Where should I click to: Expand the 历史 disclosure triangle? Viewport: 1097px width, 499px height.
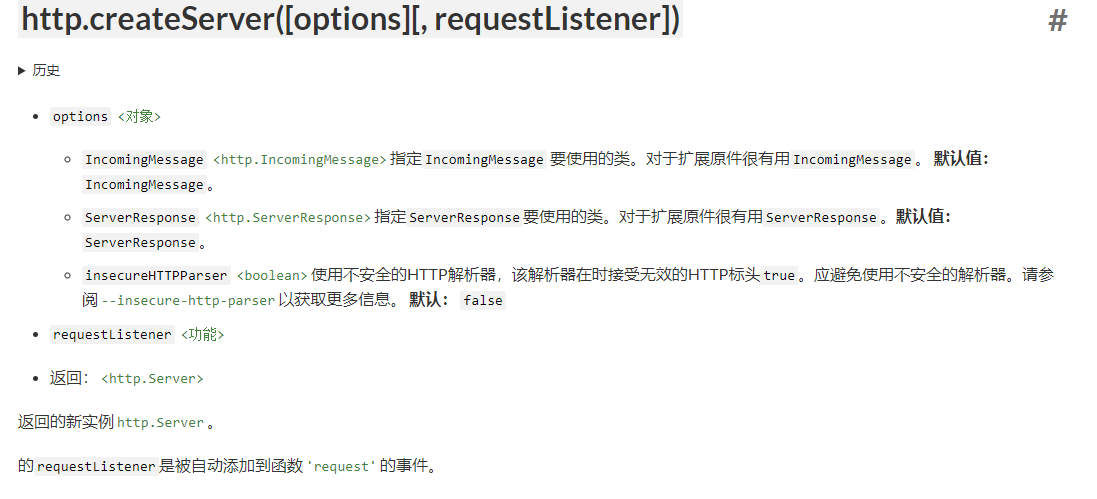coord(22,70)
